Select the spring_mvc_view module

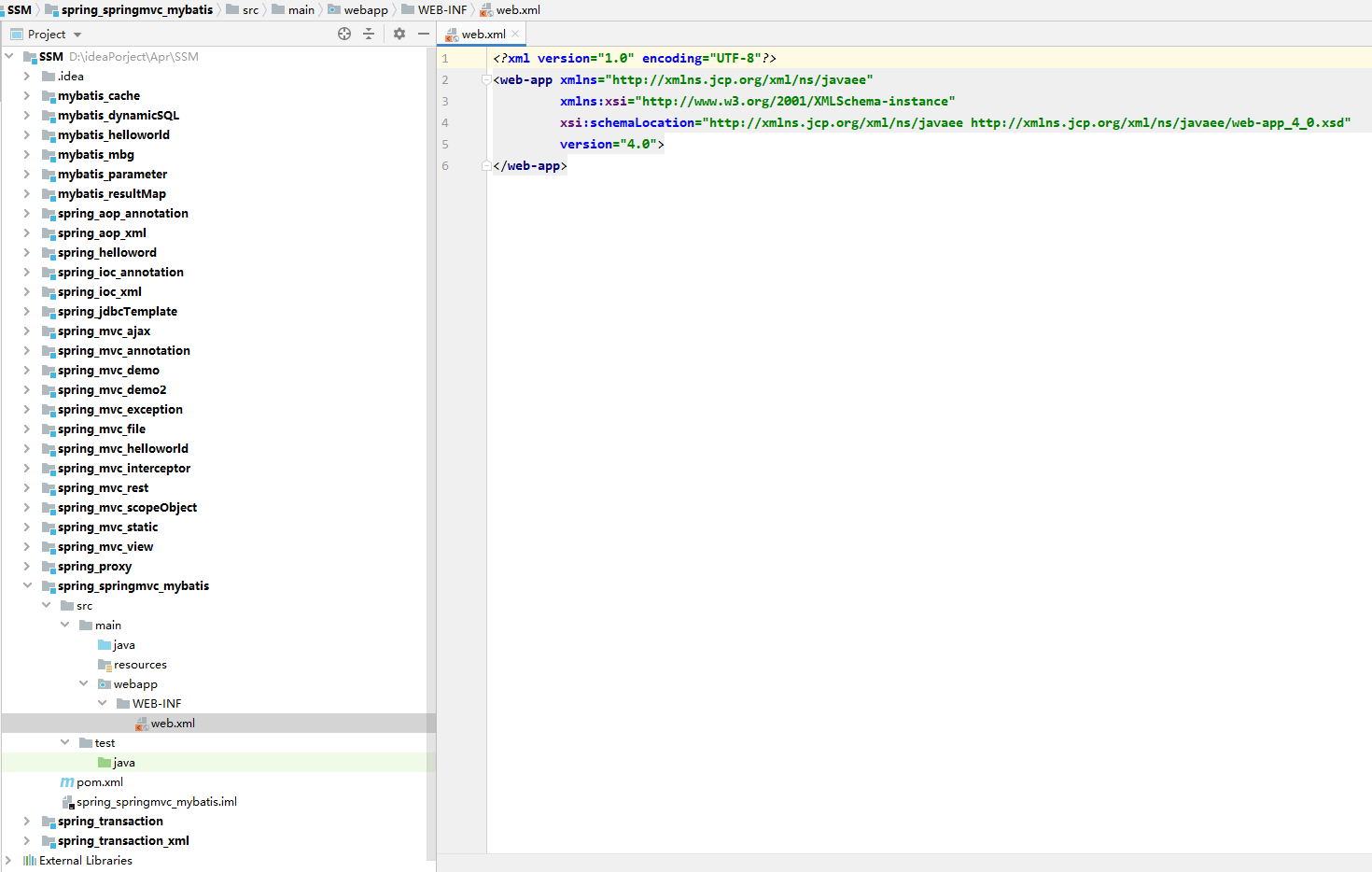click(105, 546)
